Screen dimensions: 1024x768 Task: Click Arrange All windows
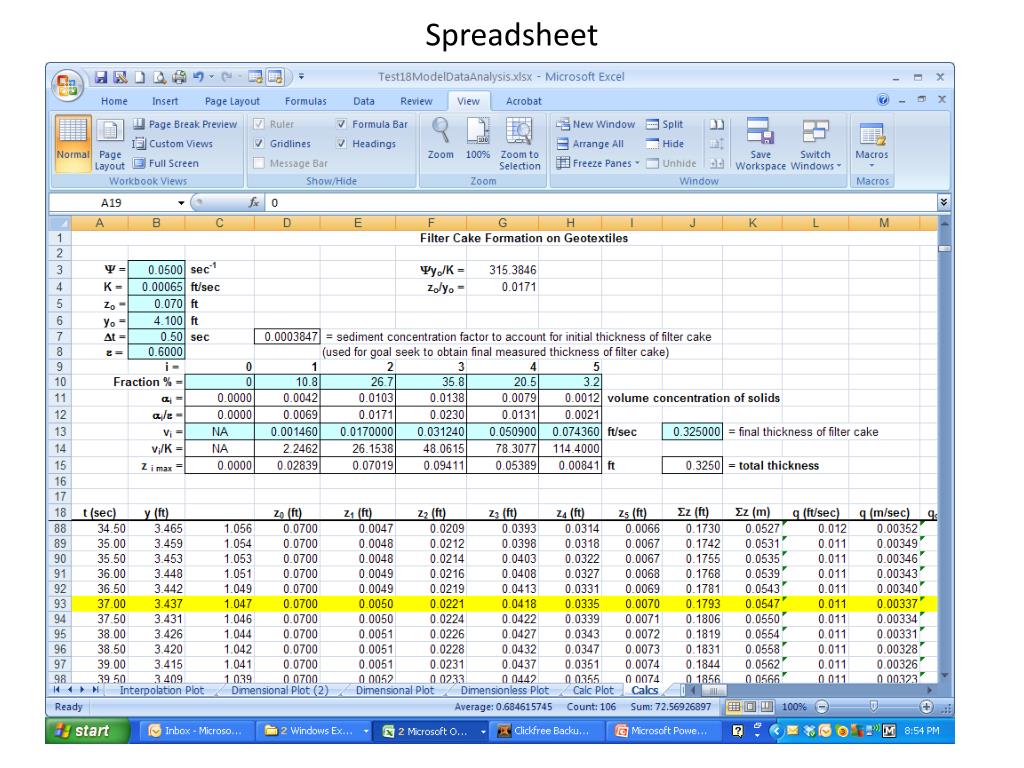pyautogui.click(x=590, y=144)
